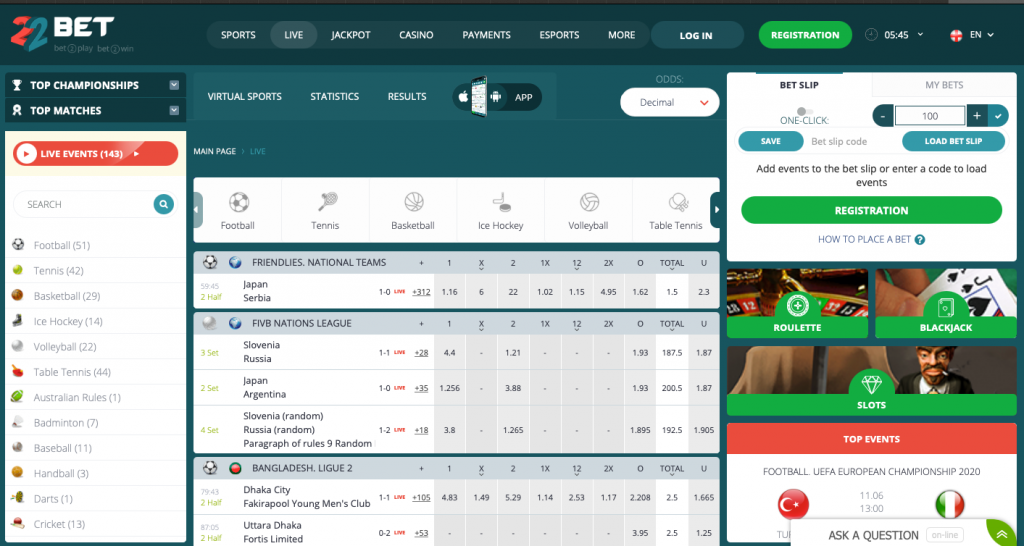1024x546 pixels.
Task: Open the Results link
Action: [x=407, y=97]
